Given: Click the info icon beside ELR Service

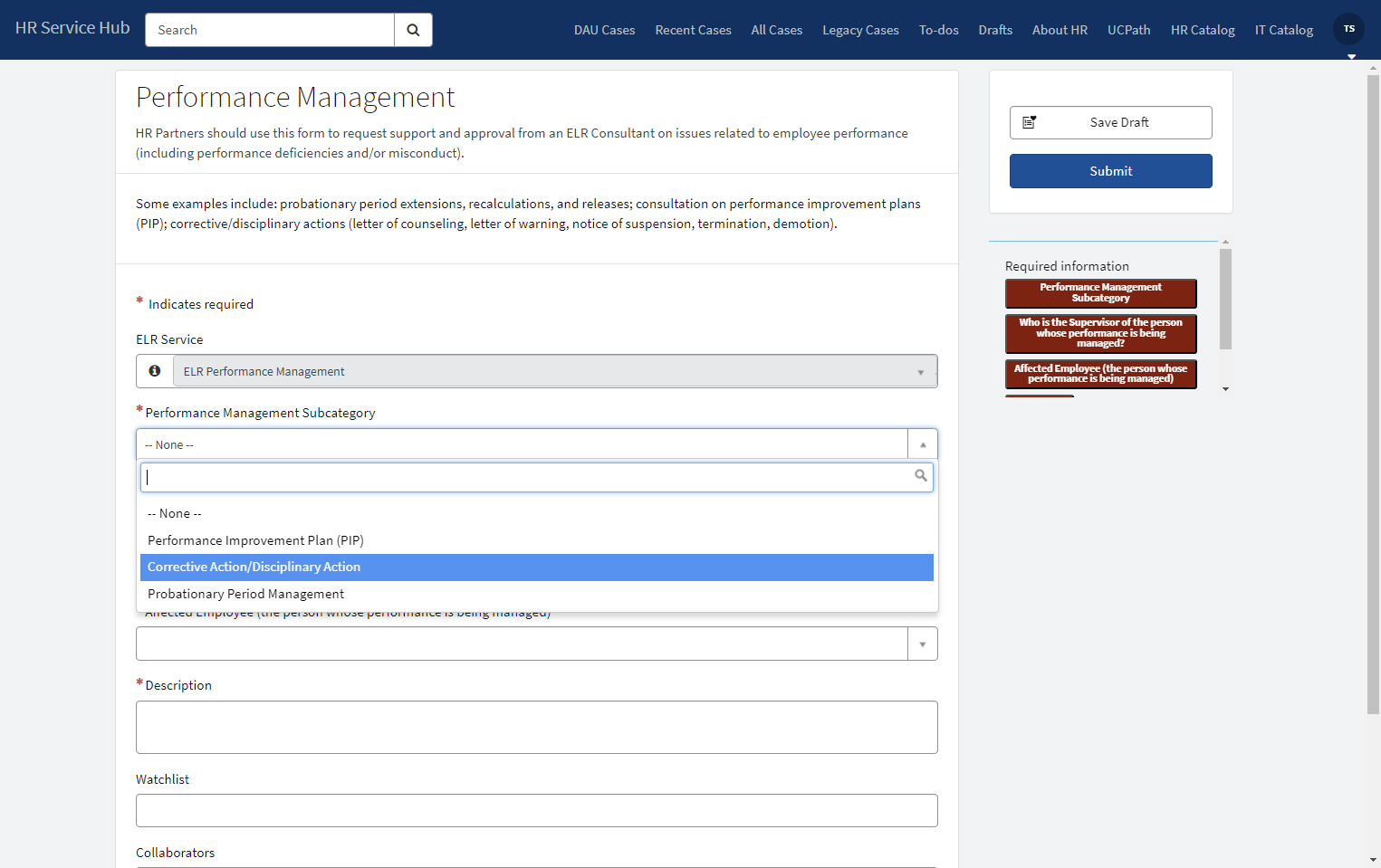Looking at the screenshot, I should point(155,371).
